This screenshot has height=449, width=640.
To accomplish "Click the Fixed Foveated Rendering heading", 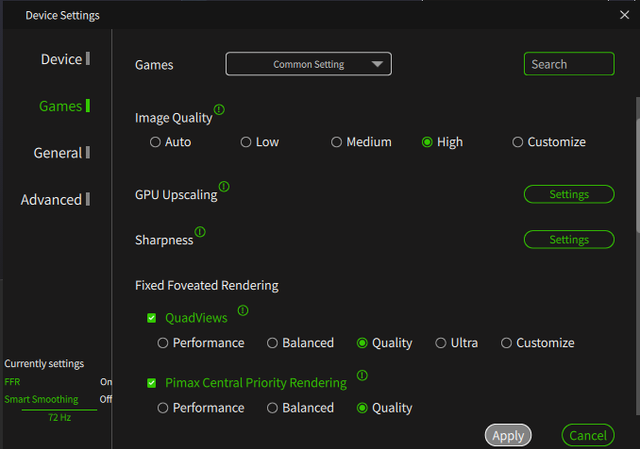I will [207, 285].
